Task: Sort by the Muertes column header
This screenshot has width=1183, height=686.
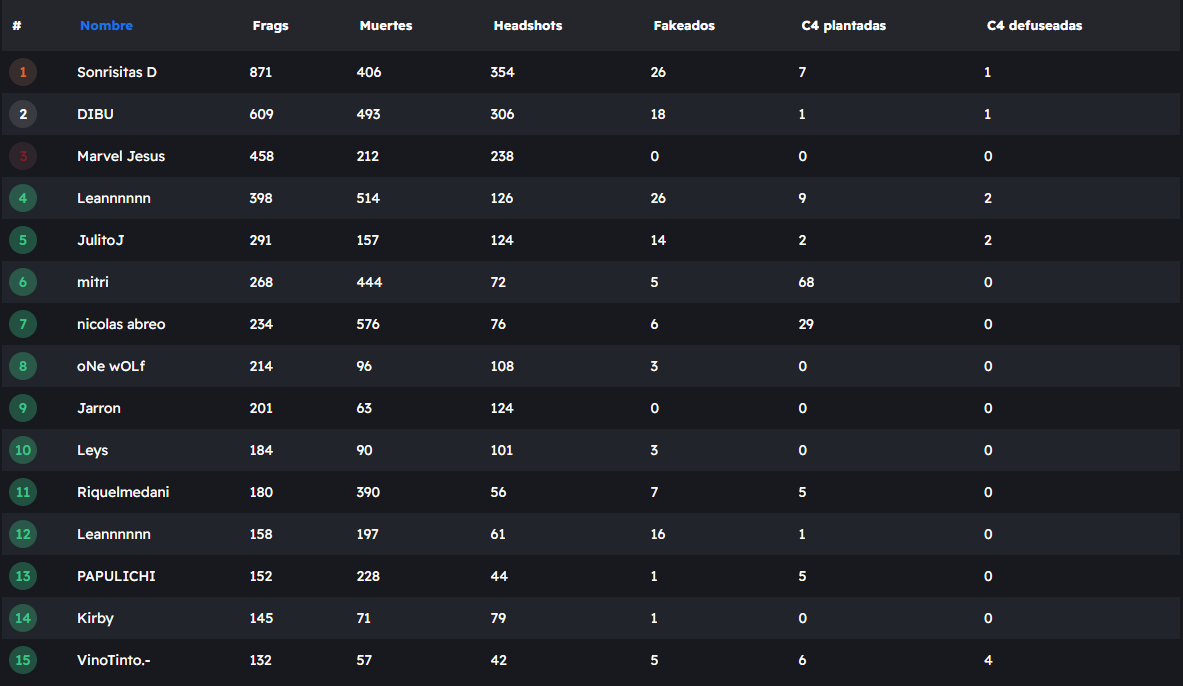Action: pos(386,26)
